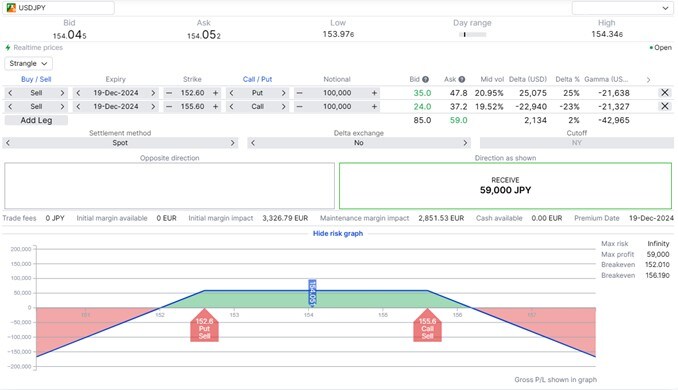Toggle Delta exchange No to next option
This screenshot has height=390, width=678.
pyautogui.click(x=465, y=143)
